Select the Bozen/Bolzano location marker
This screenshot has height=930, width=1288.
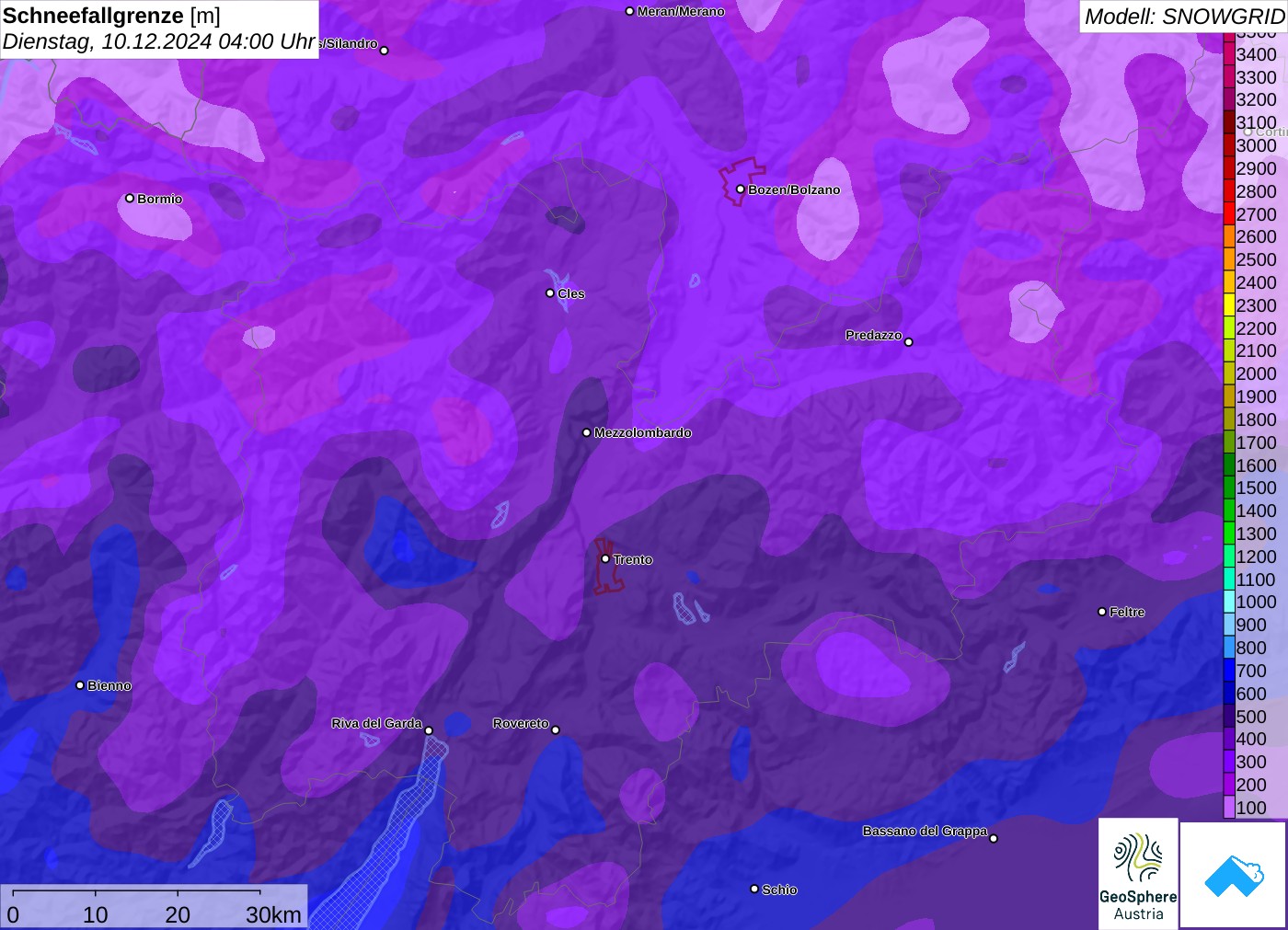(741, 189)
